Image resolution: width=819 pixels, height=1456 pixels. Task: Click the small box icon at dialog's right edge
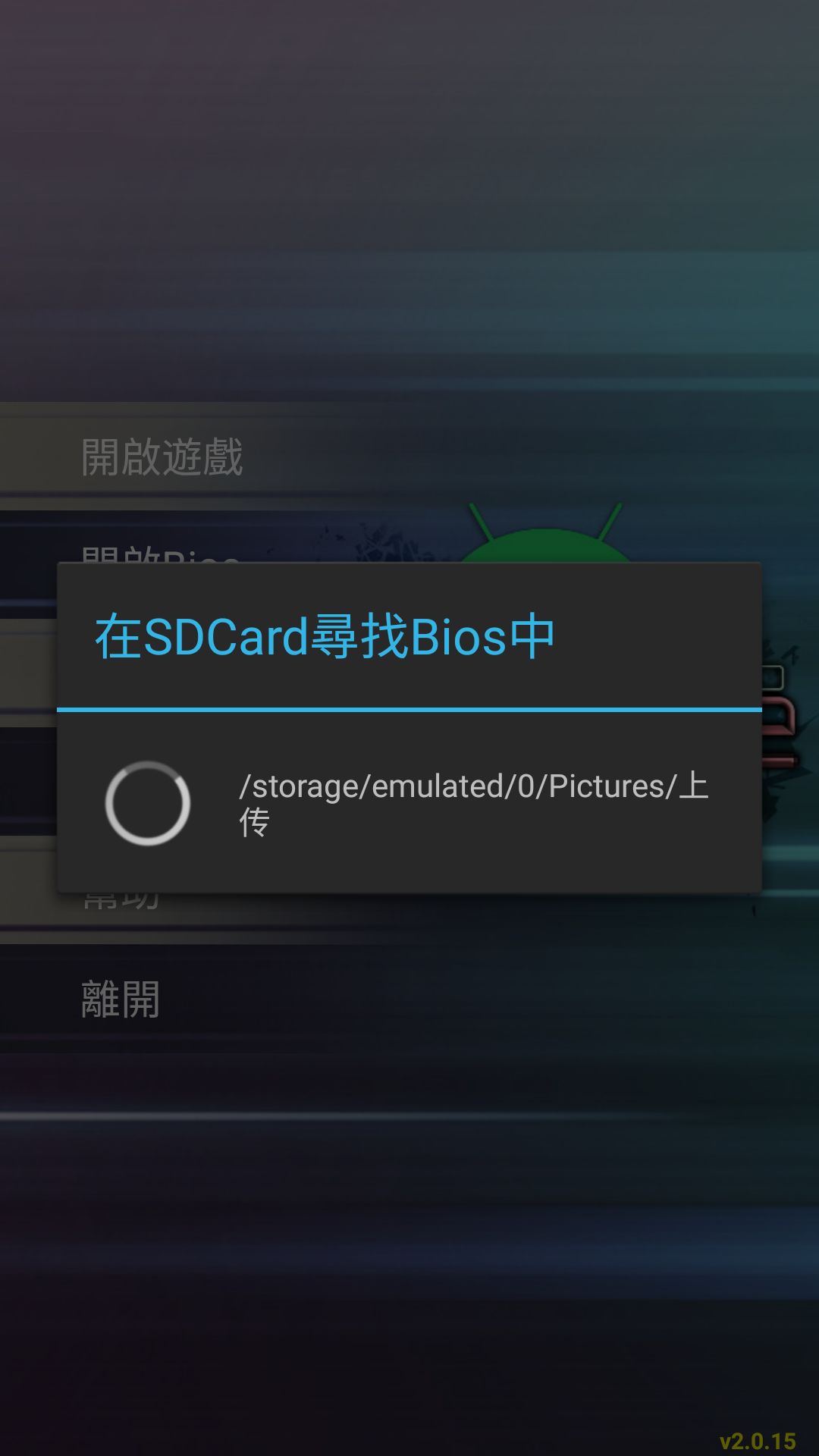773,677
